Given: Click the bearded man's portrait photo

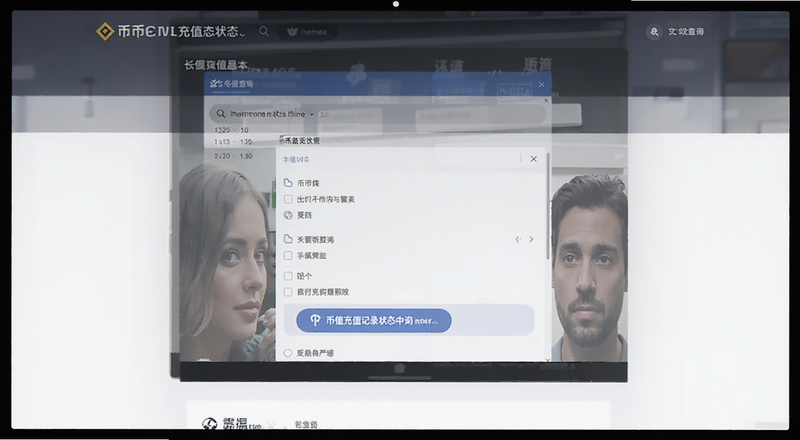Looking at the screenshot, I should click(x=589, y=268).
